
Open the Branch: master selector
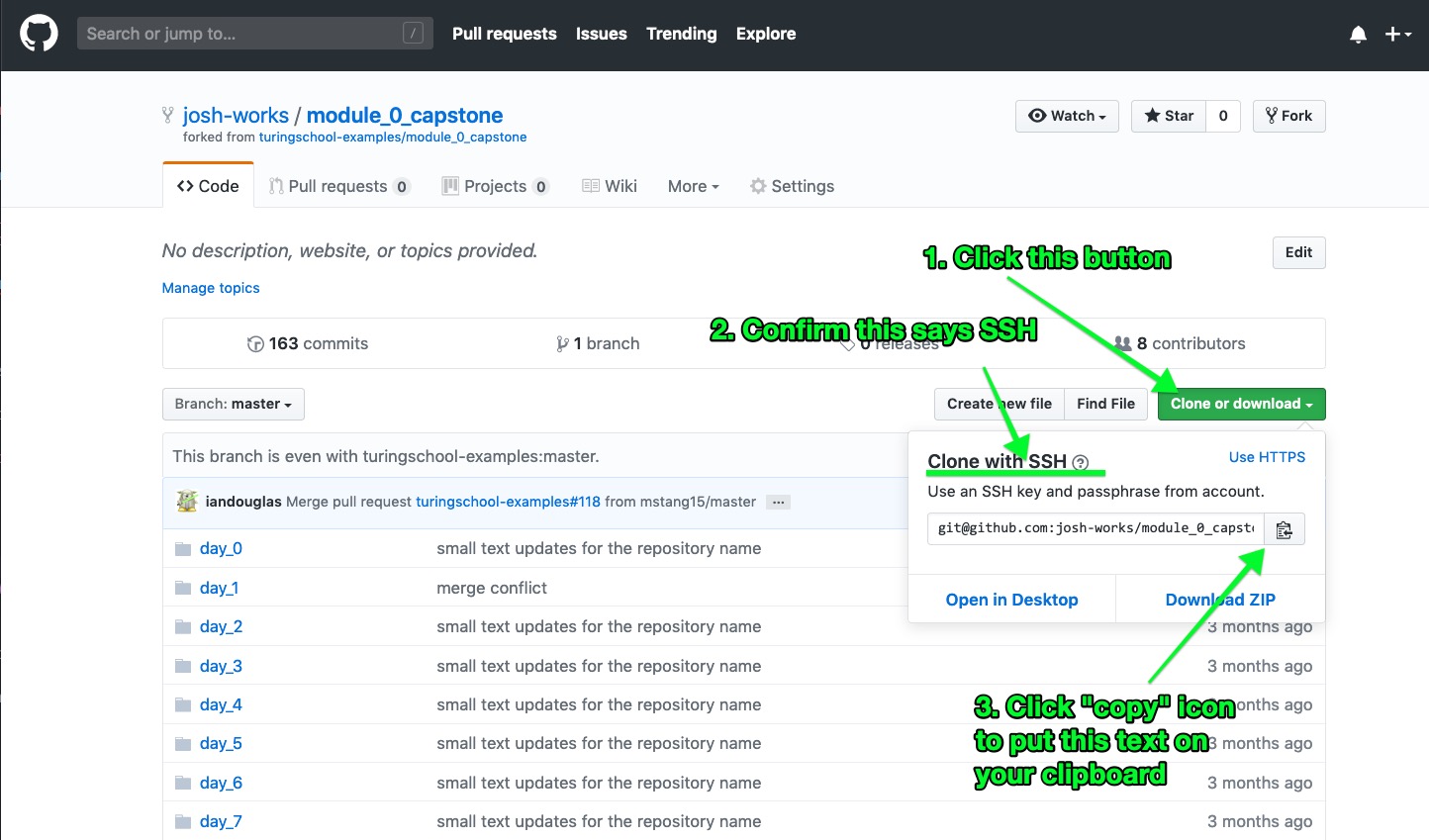click(x=234, y=404)
